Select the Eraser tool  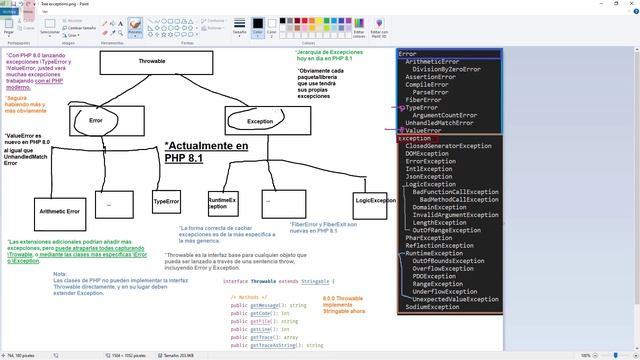point(105,32)
